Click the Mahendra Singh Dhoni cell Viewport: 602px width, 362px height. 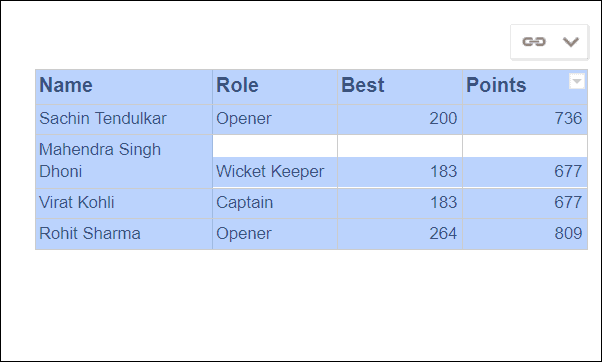pyautogui.click(x=124, y=161)
